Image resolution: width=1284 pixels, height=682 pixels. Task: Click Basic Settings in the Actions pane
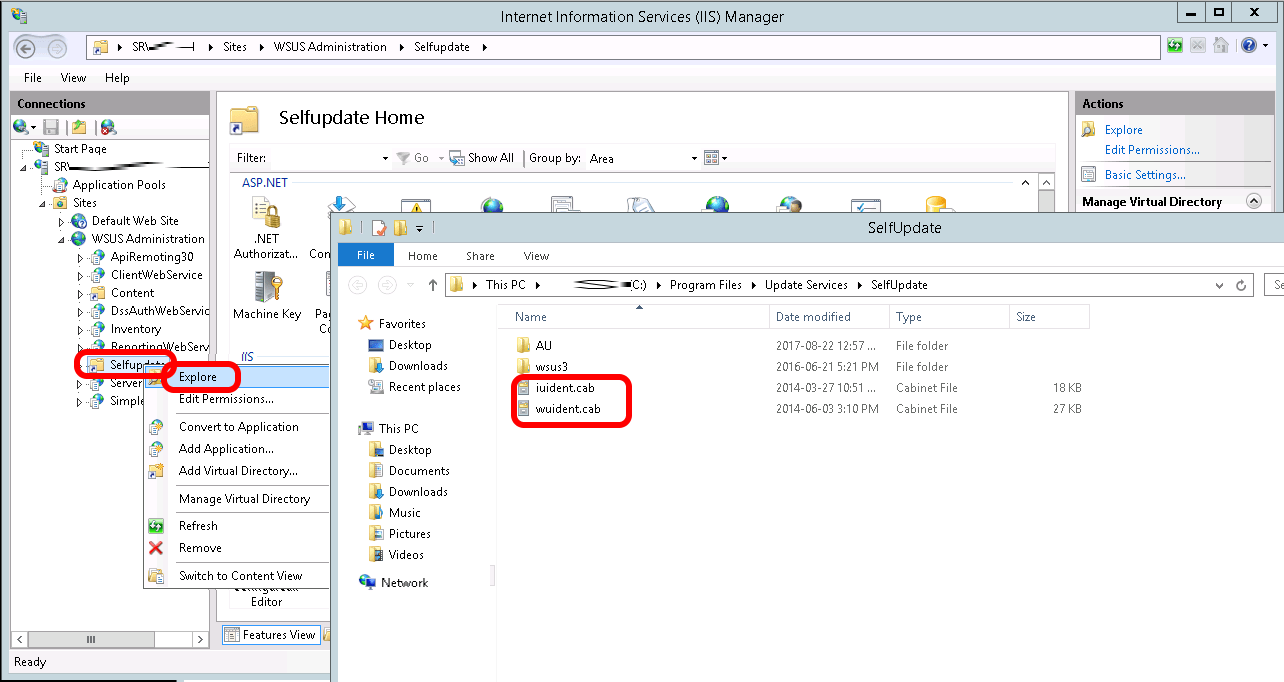pyautogui.click(x=1144, y=175)
